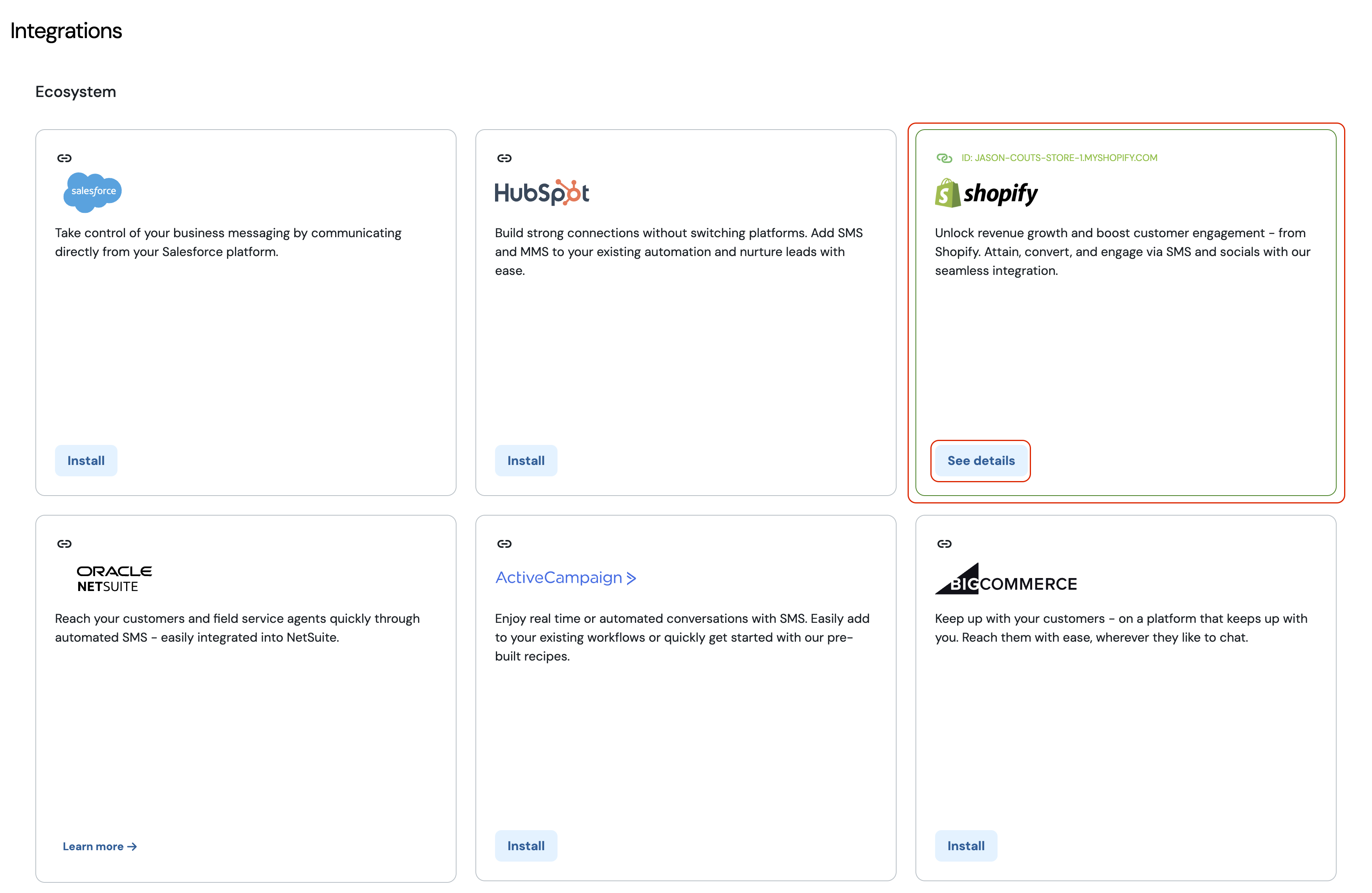Image resolution: width=1372 pixels, height=893 pixels.
Task: Click the Oracle NetSuite logo
Action: point(114,578)
